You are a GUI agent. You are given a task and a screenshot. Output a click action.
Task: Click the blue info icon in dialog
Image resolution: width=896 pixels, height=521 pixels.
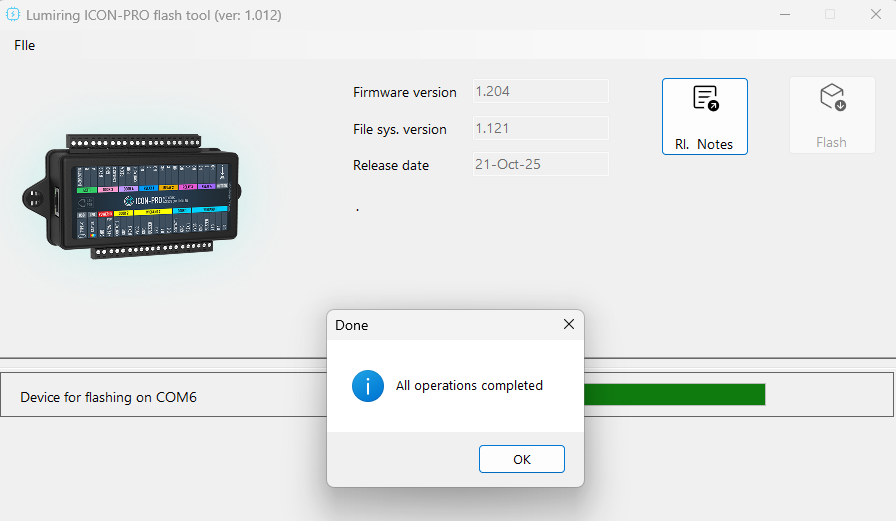pyautogui.click(x=368, y=385)
